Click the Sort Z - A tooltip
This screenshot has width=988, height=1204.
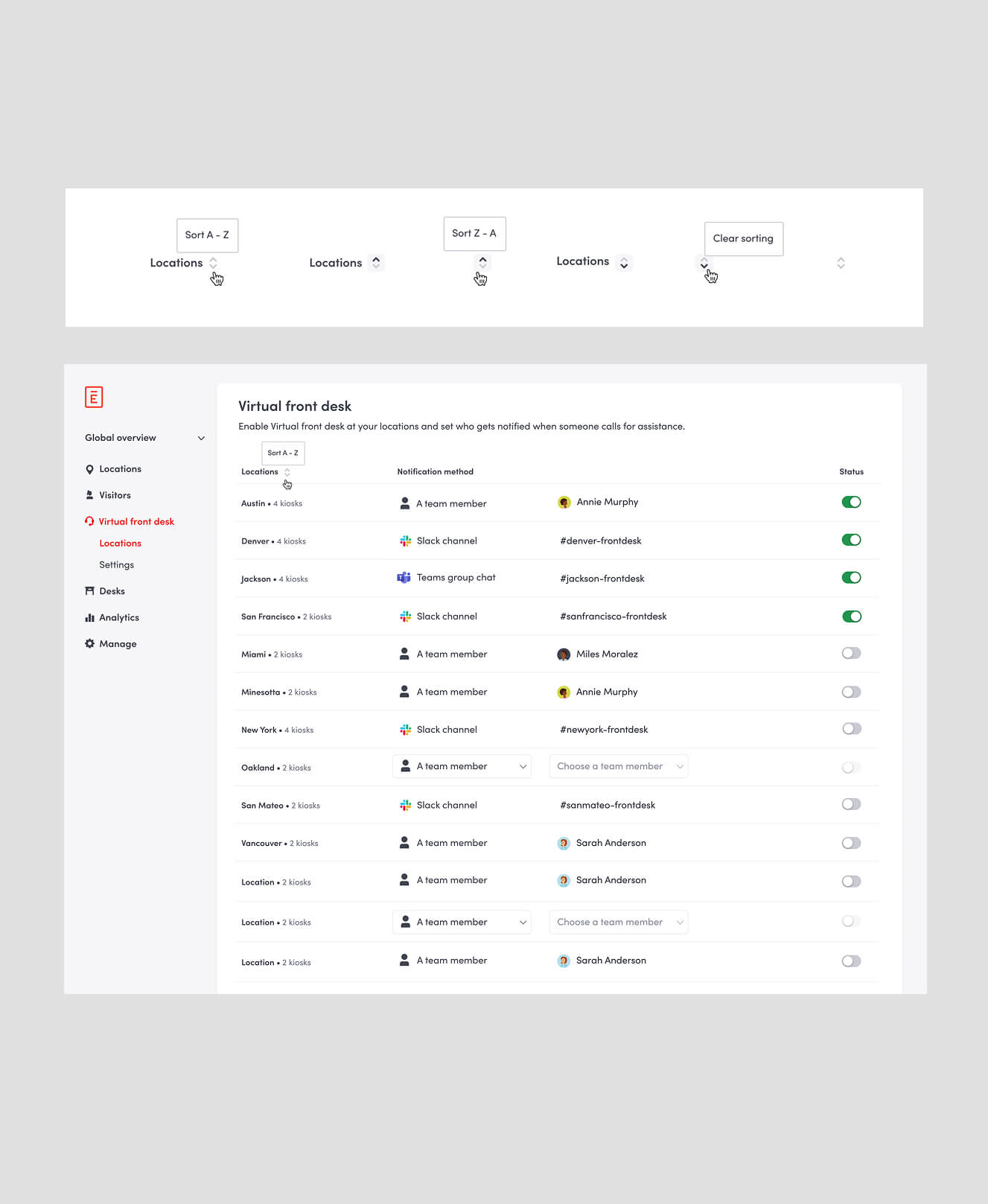474,234
